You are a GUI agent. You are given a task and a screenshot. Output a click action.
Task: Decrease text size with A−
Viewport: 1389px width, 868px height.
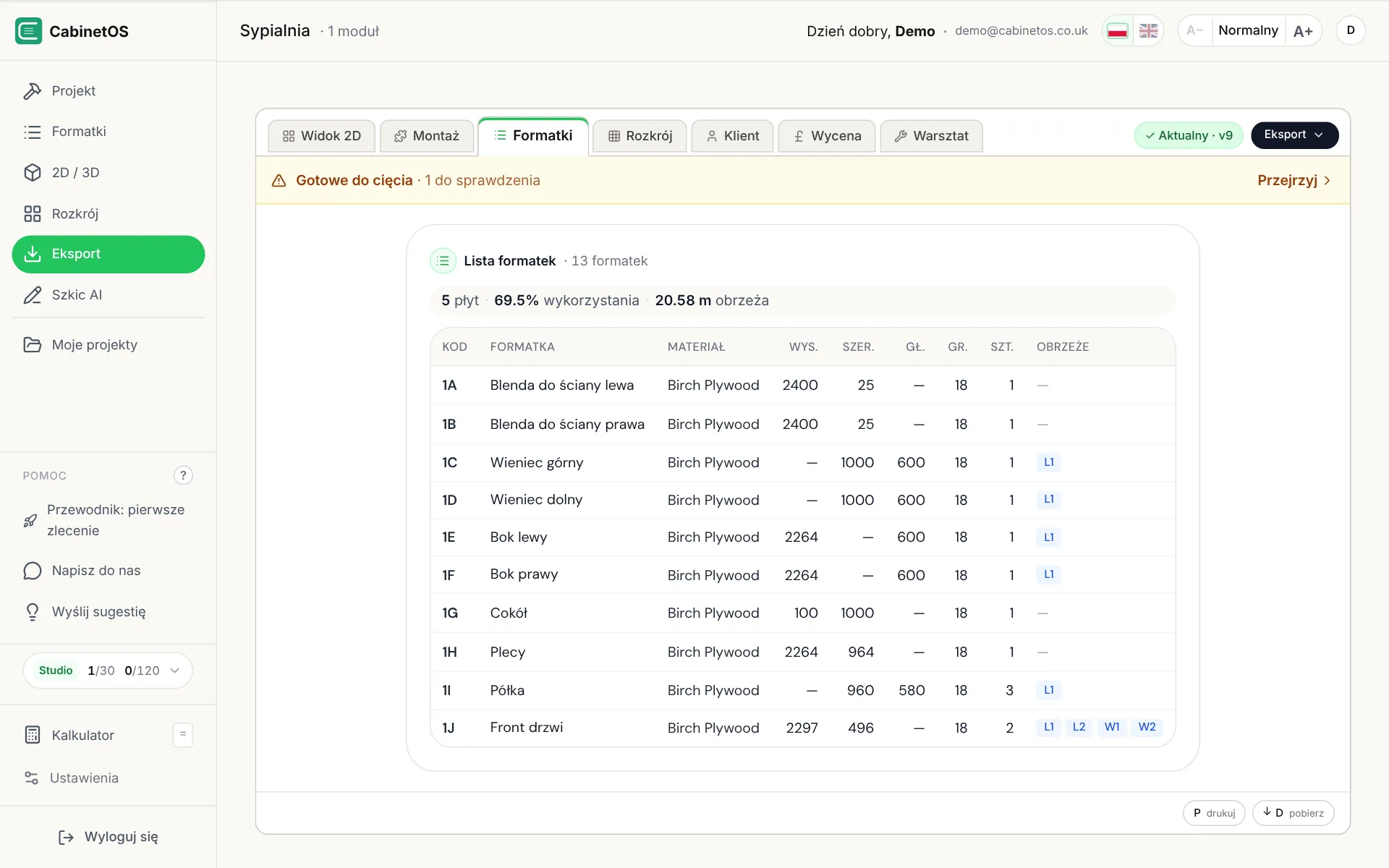pos(1195,31)
